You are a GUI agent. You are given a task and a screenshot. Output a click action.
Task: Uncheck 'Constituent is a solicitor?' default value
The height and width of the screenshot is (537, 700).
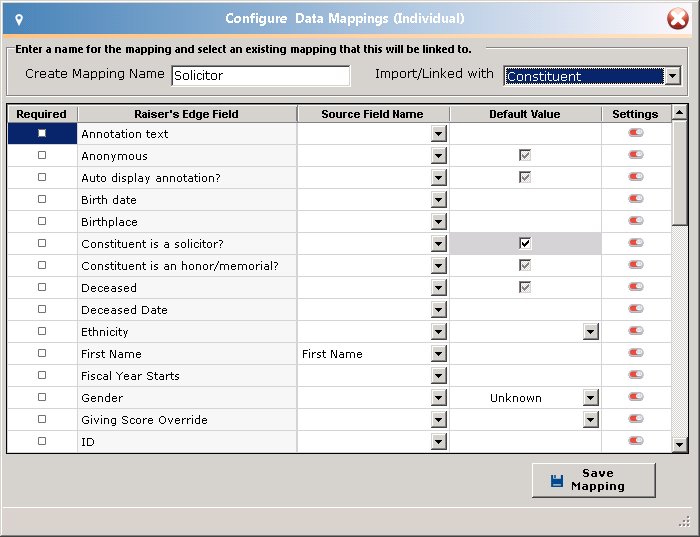pos(525,243)
